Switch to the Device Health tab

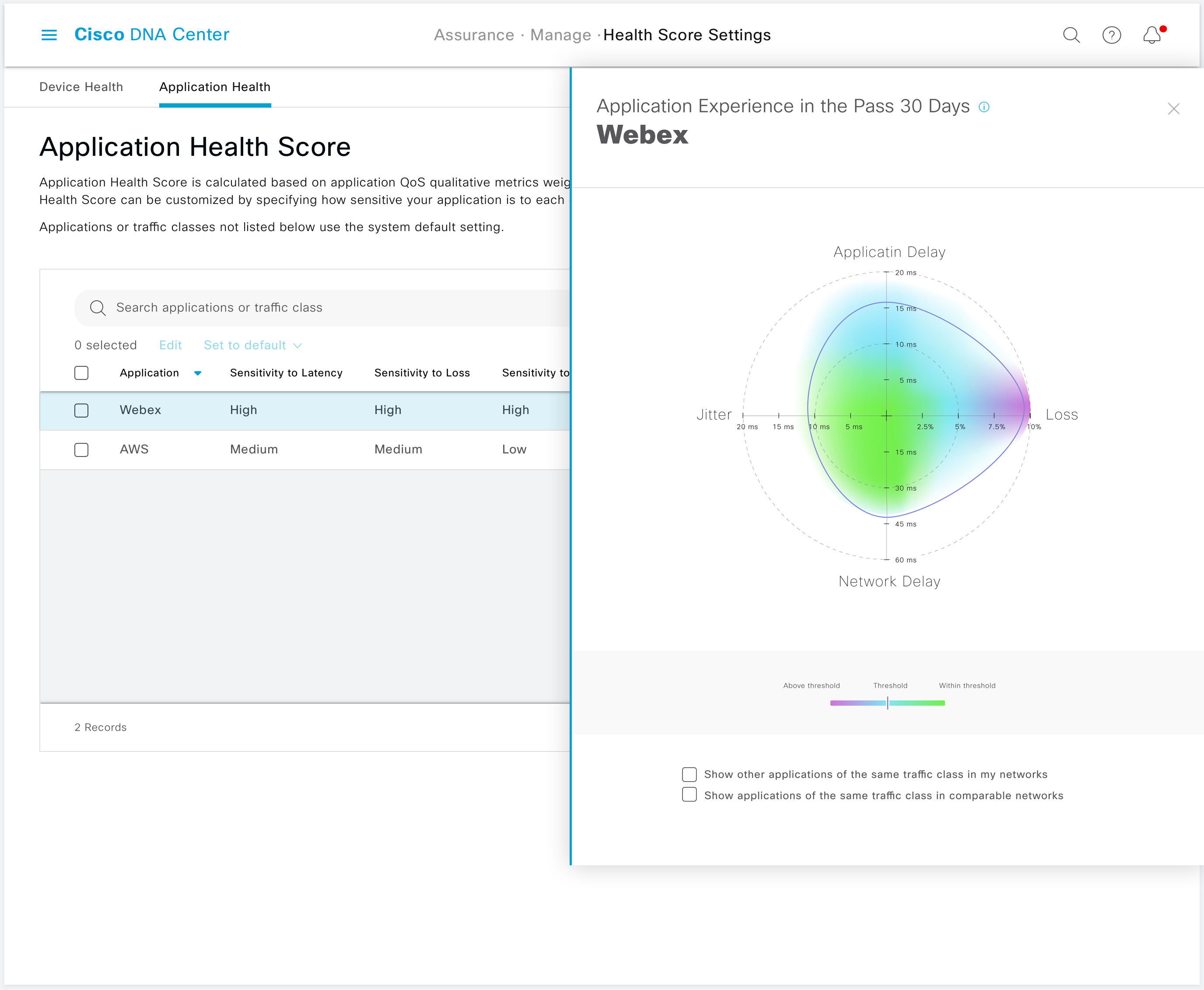81,87
